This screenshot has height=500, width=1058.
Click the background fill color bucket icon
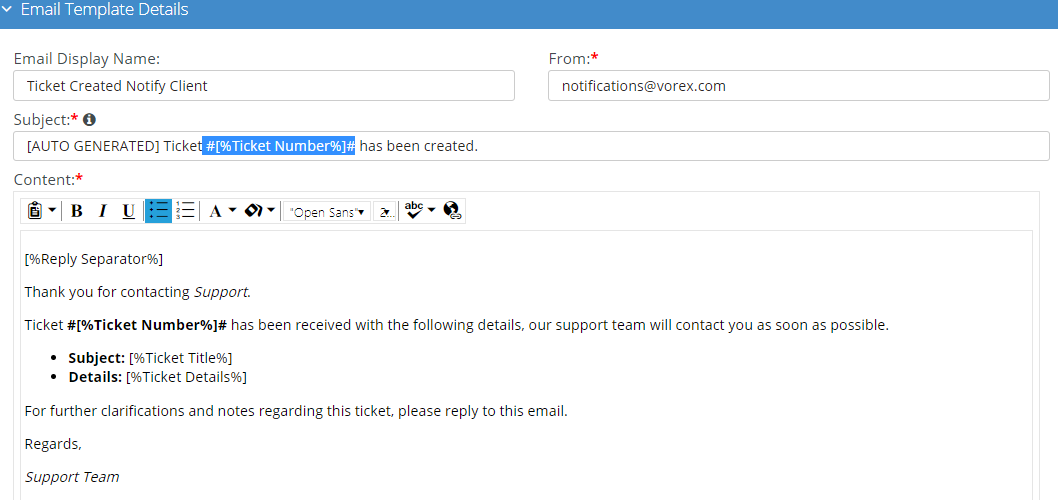coord(253,211)
